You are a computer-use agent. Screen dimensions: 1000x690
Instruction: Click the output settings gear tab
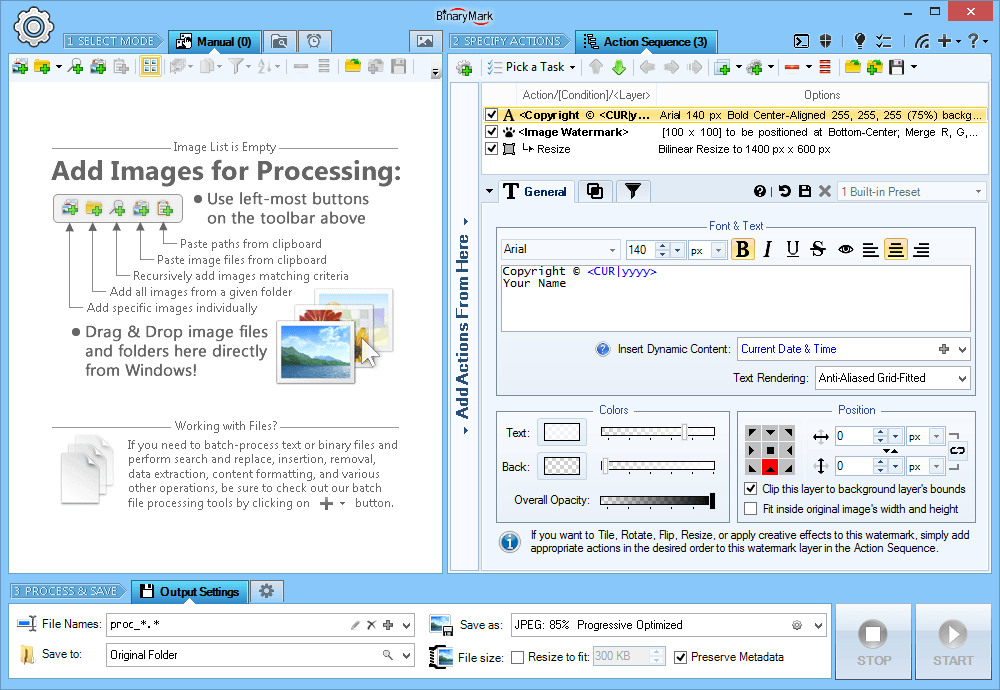coord(267,591)
